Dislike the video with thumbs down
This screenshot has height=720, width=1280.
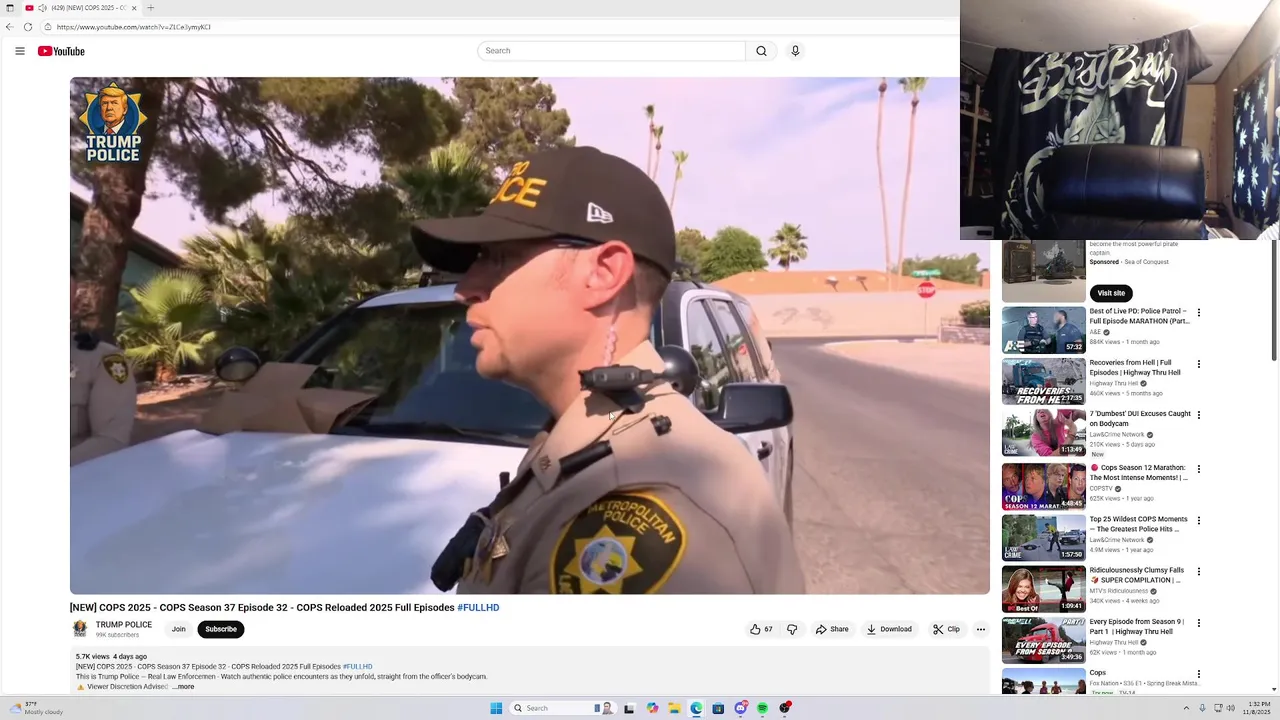pos(792,629)
